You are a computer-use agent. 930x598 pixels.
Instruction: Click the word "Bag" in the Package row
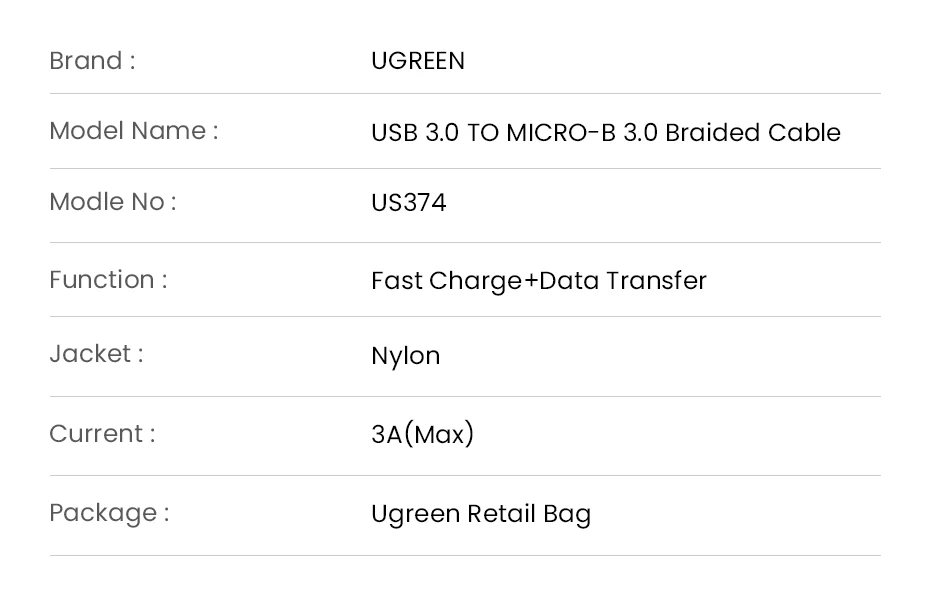click(567, 515)
